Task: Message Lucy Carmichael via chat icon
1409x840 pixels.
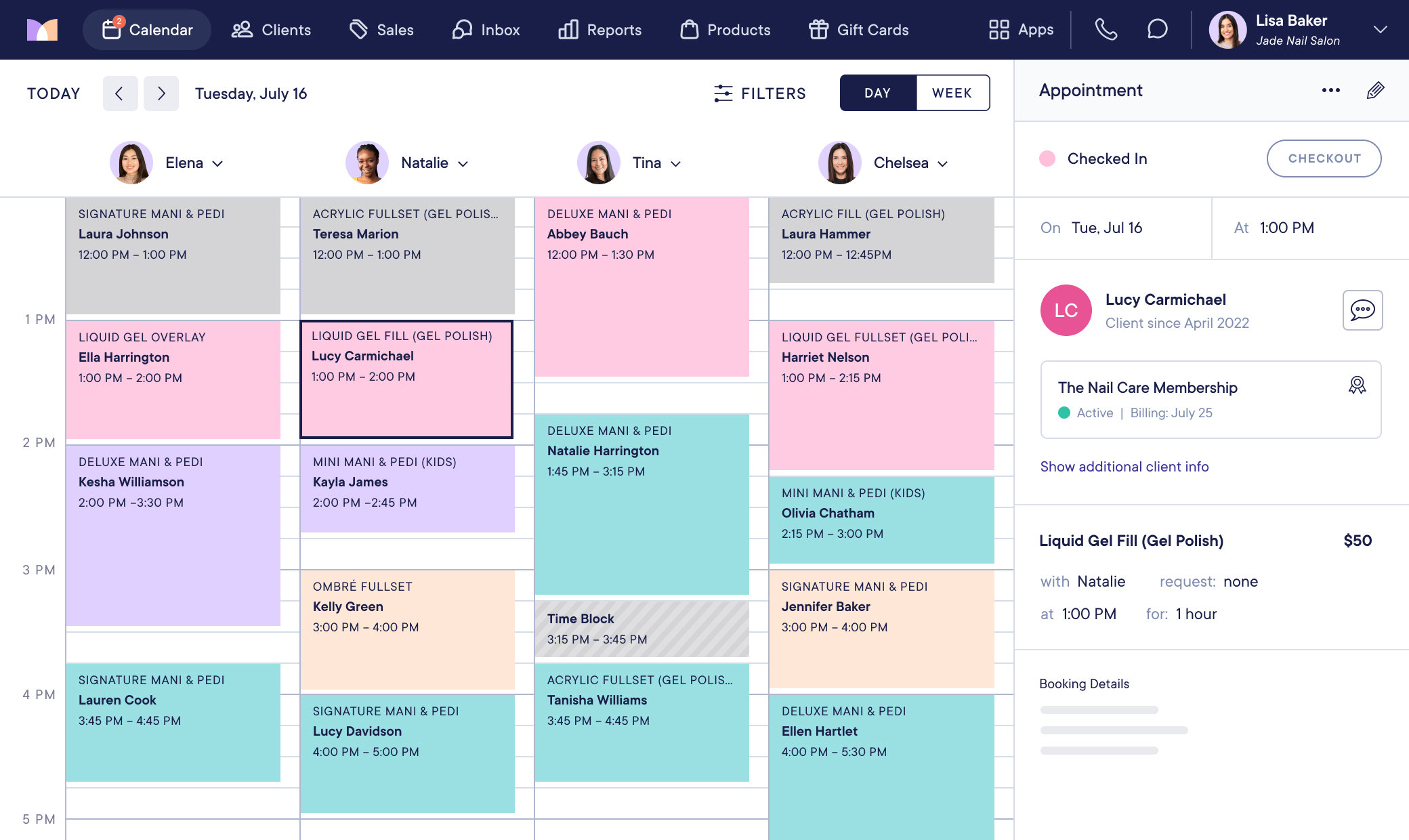Action: [x=1362, y=310]
